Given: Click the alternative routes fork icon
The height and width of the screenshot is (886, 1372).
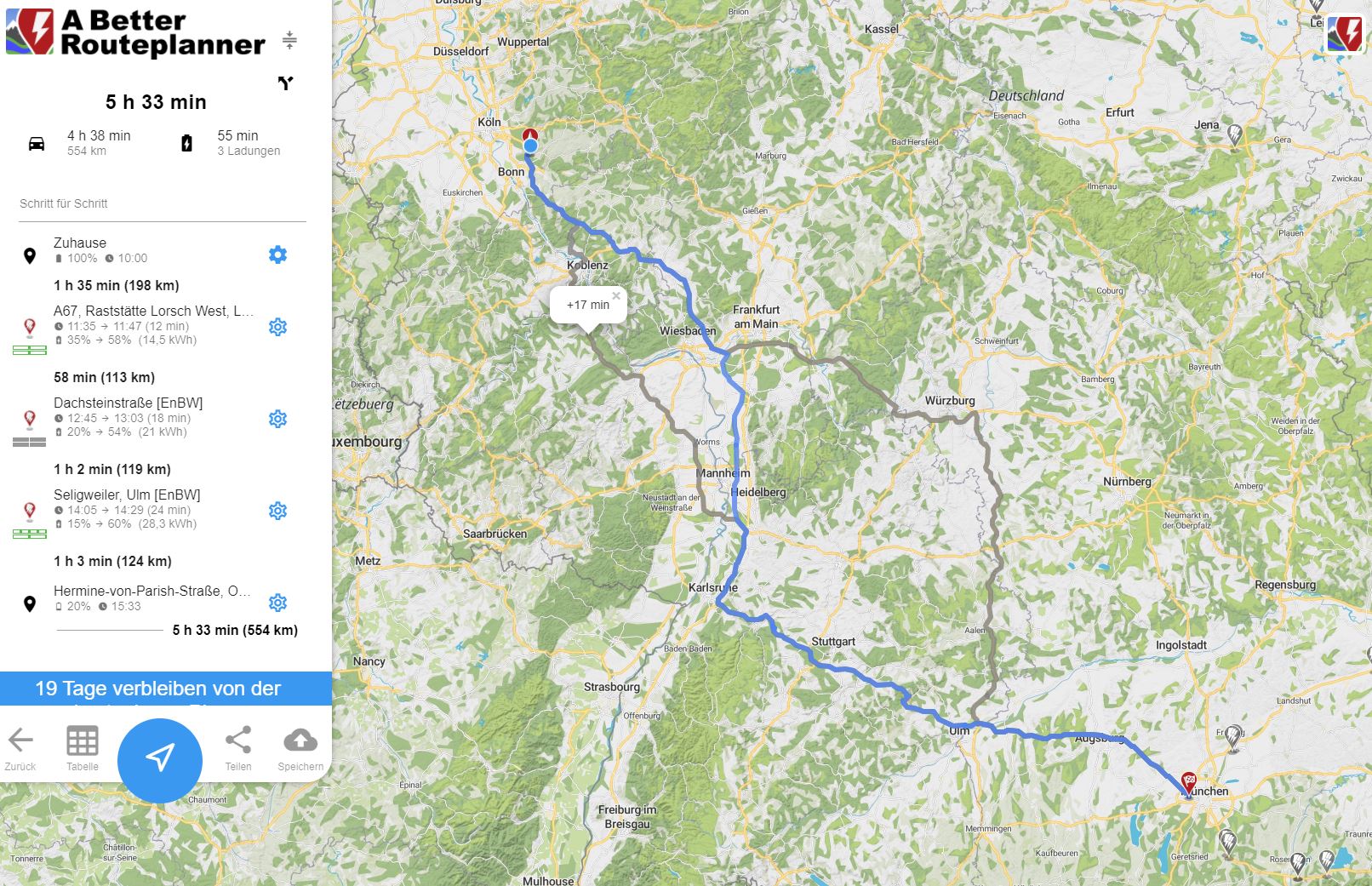Looking at the screenshot, I should [285, 83].
